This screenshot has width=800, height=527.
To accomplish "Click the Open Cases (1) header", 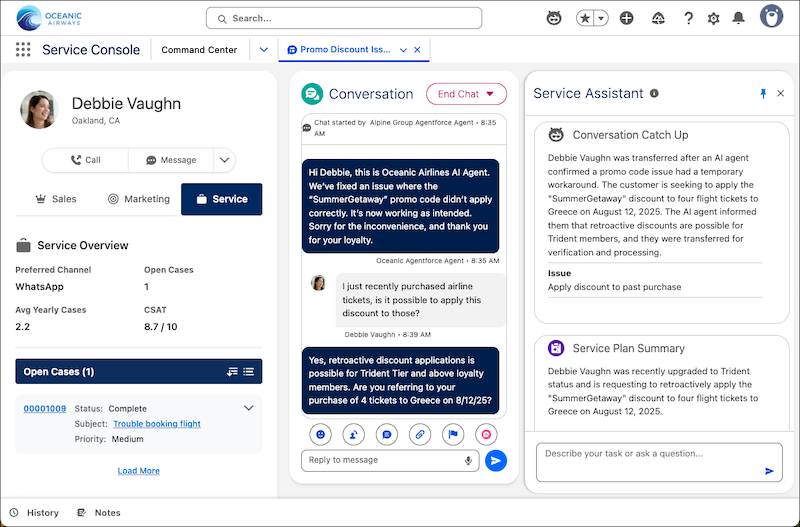I will tap(139, 371).
